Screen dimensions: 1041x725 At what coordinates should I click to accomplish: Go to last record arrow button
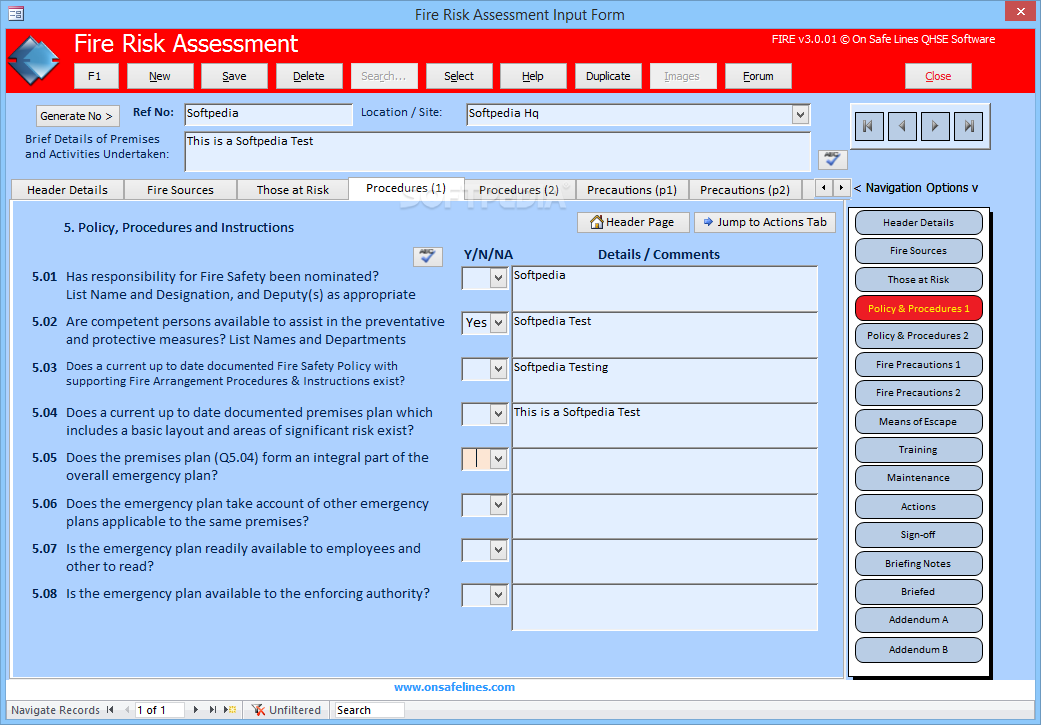pos(969,125)
